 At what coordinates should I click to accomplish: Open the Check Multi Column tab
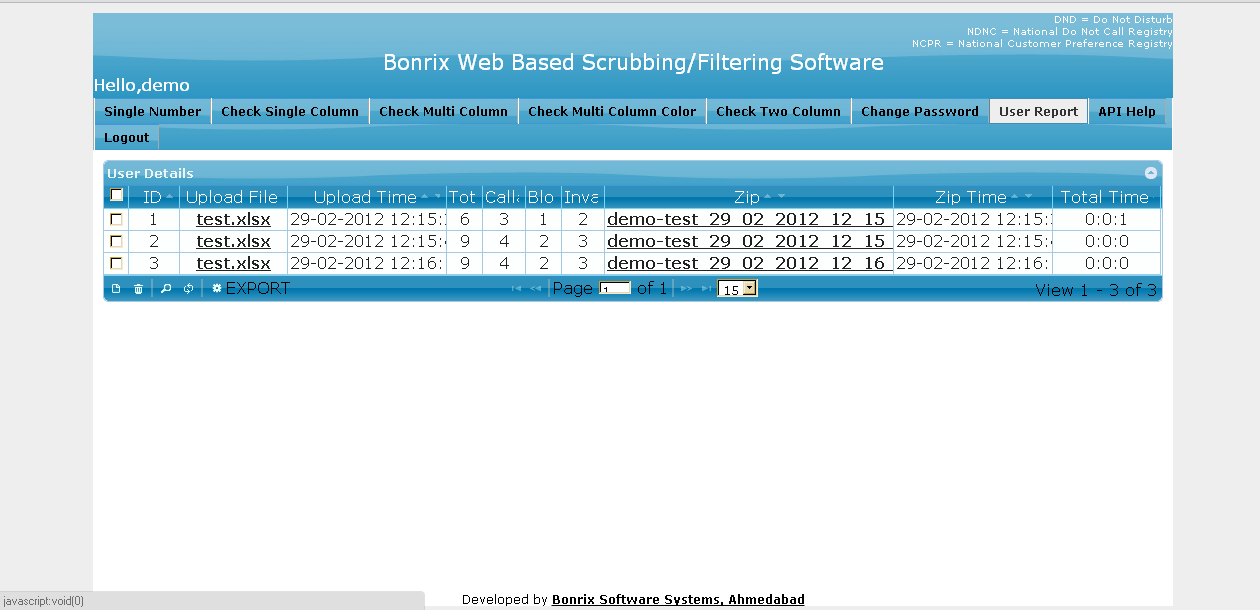pyautogui.click(x=444, y=111)
